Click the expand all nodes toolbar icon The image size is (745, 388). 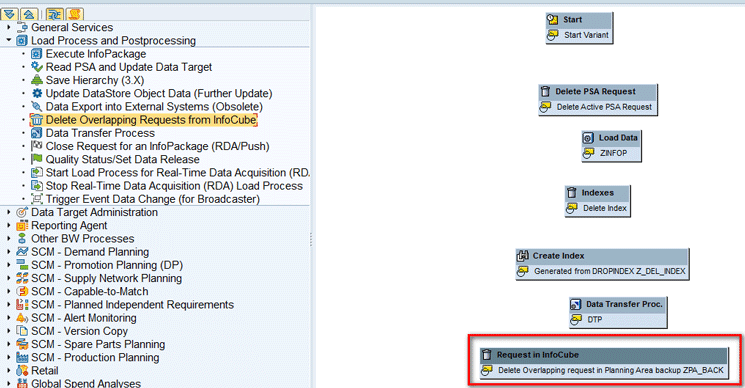(9, 14)
